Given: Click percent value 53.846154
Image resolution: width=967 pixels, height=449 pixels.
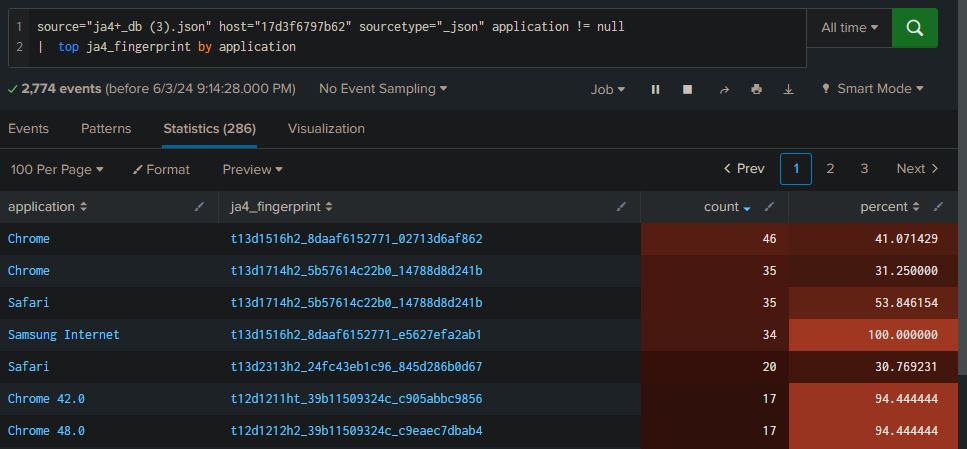Looking at the screenshot, I should pos(907,303).
